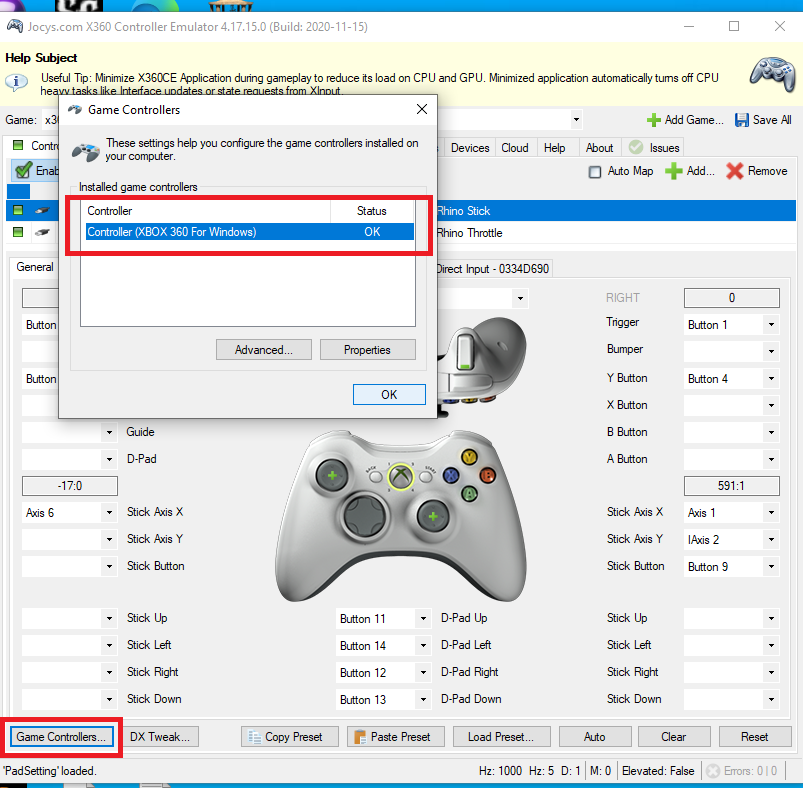The image size is (803, 788).
Task: Toggle the checkbox on Rhino Throttle row
Action: click(18, 232)
